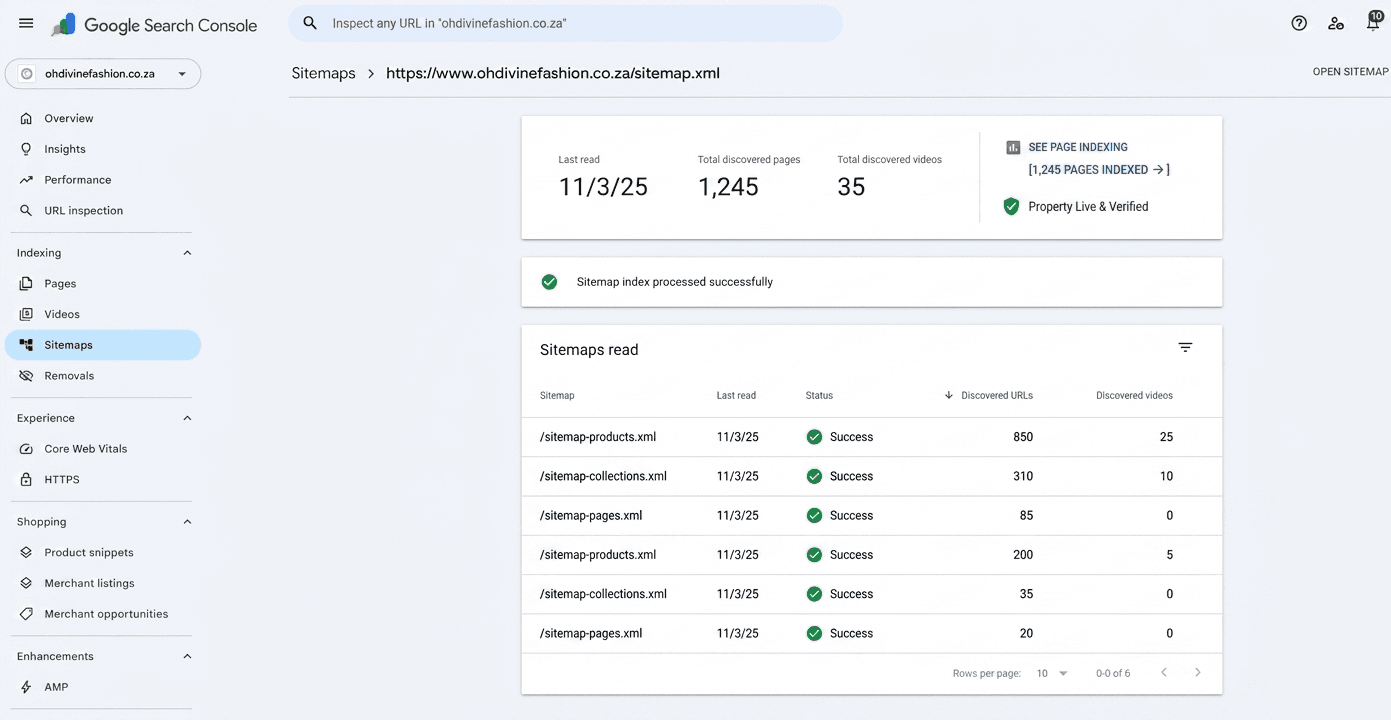Click the URL inspection magnifier icon
Viewport: 1391px width, 720px height.
click(x=26, y=211)
